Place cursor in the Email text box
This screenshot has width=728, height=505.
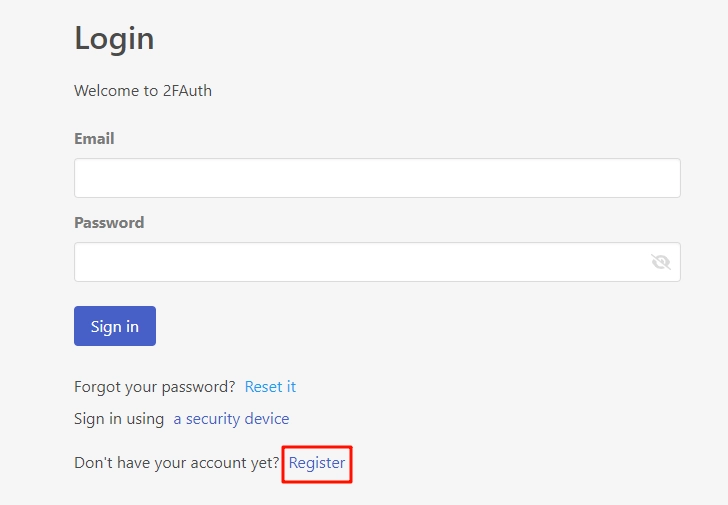(x=377, y=178)
